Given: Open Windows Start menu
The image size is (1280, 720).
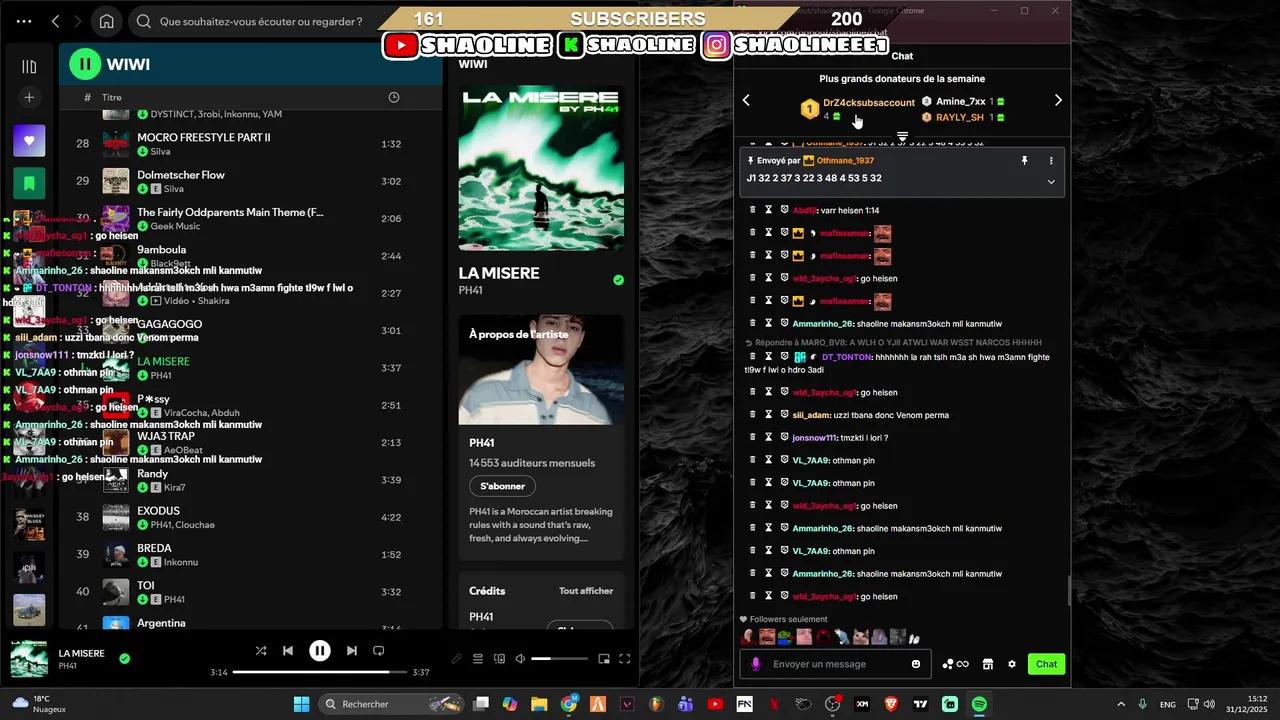Looking at the screenshot, I should pos(301,704).
